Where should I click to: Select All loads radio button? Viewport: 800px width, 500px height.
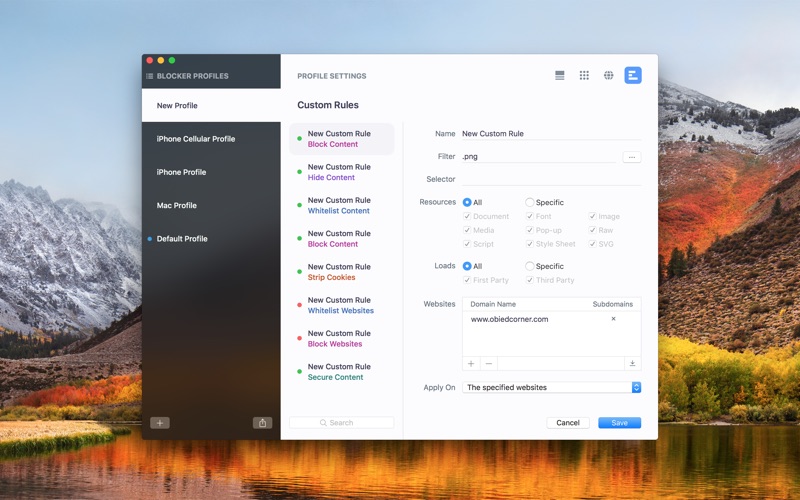pos(467,266)
